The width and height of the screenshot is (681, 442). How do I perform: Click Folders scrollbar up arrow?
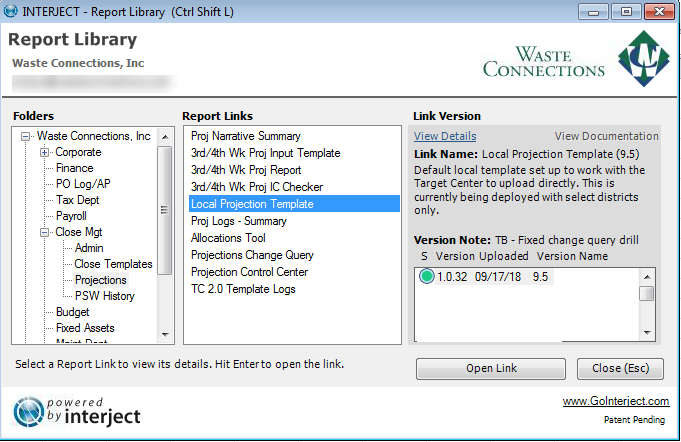tap(165, 137)
